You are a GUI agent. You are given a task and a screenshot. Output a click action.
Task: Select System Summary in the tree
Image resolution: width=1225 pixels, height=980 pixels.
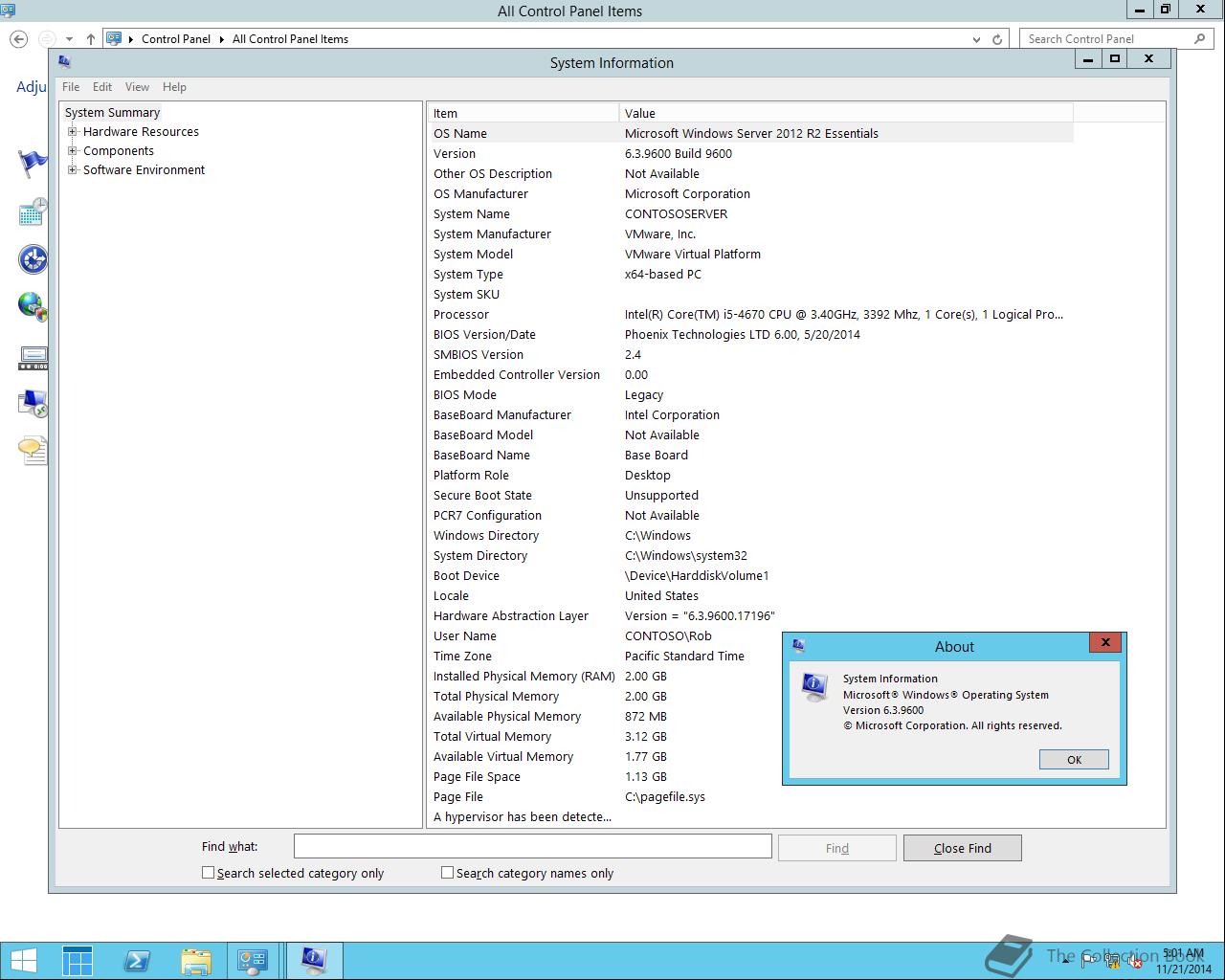pyautogui.click(x=112, y=113)
